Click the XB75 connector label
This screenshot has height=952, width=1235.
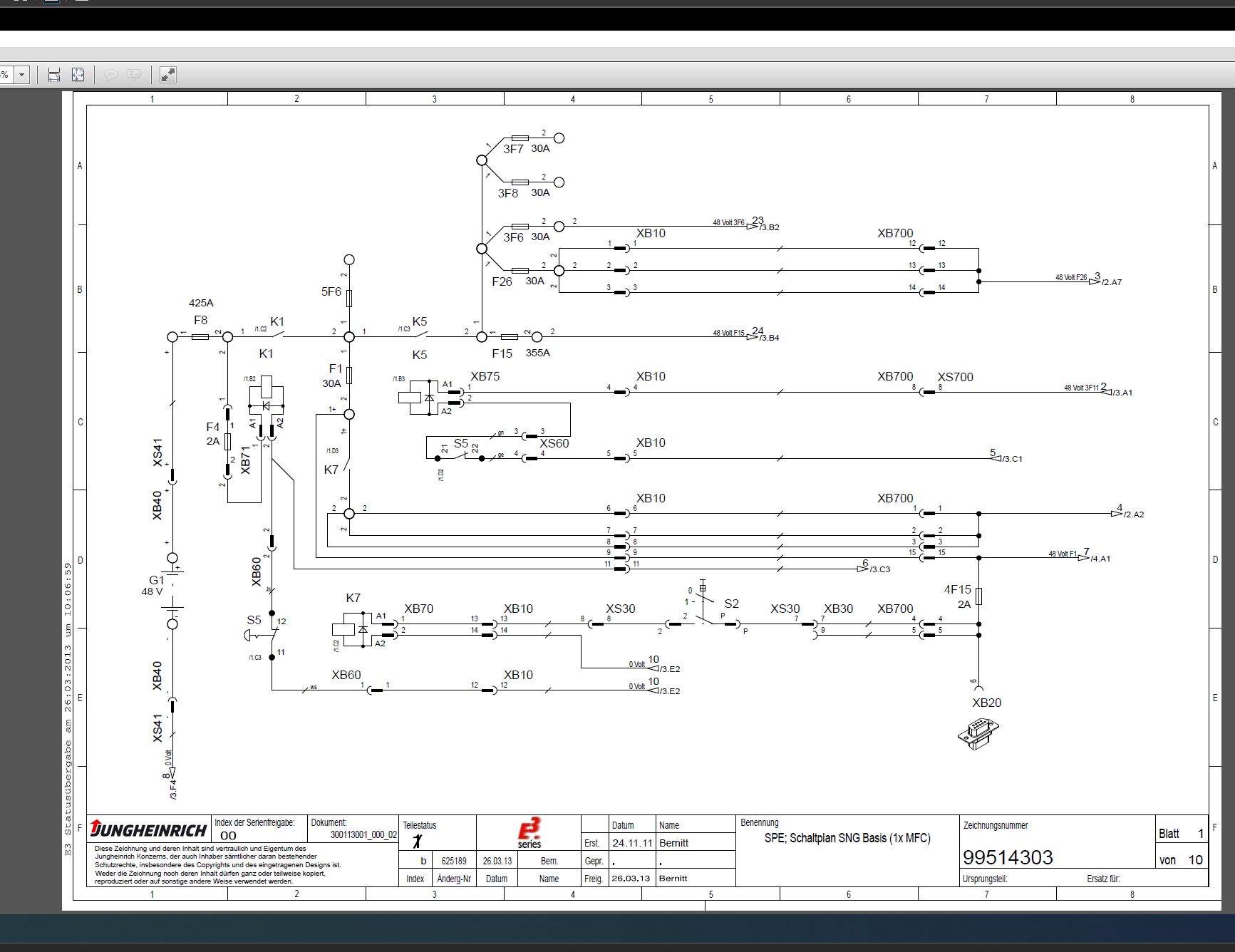pyautogui.click(x=485, y=376)
